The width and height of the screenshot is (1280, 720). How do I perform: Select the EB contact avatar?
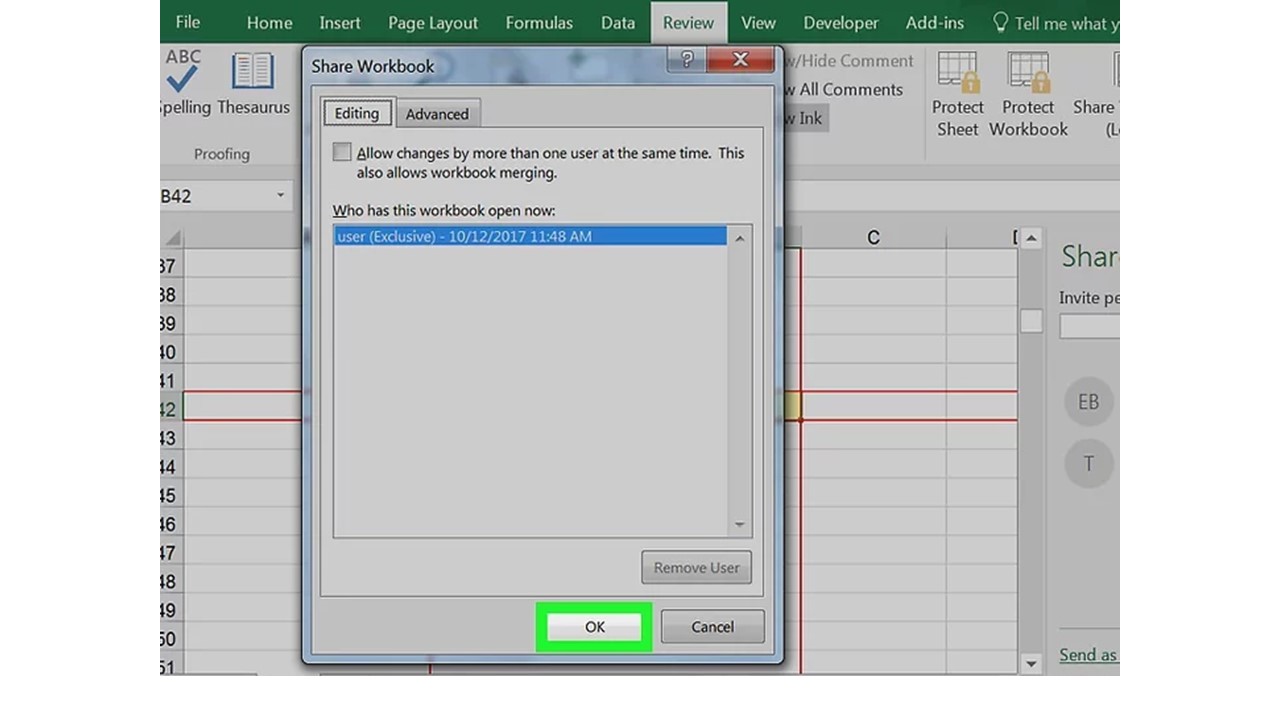coord(1088,401)
